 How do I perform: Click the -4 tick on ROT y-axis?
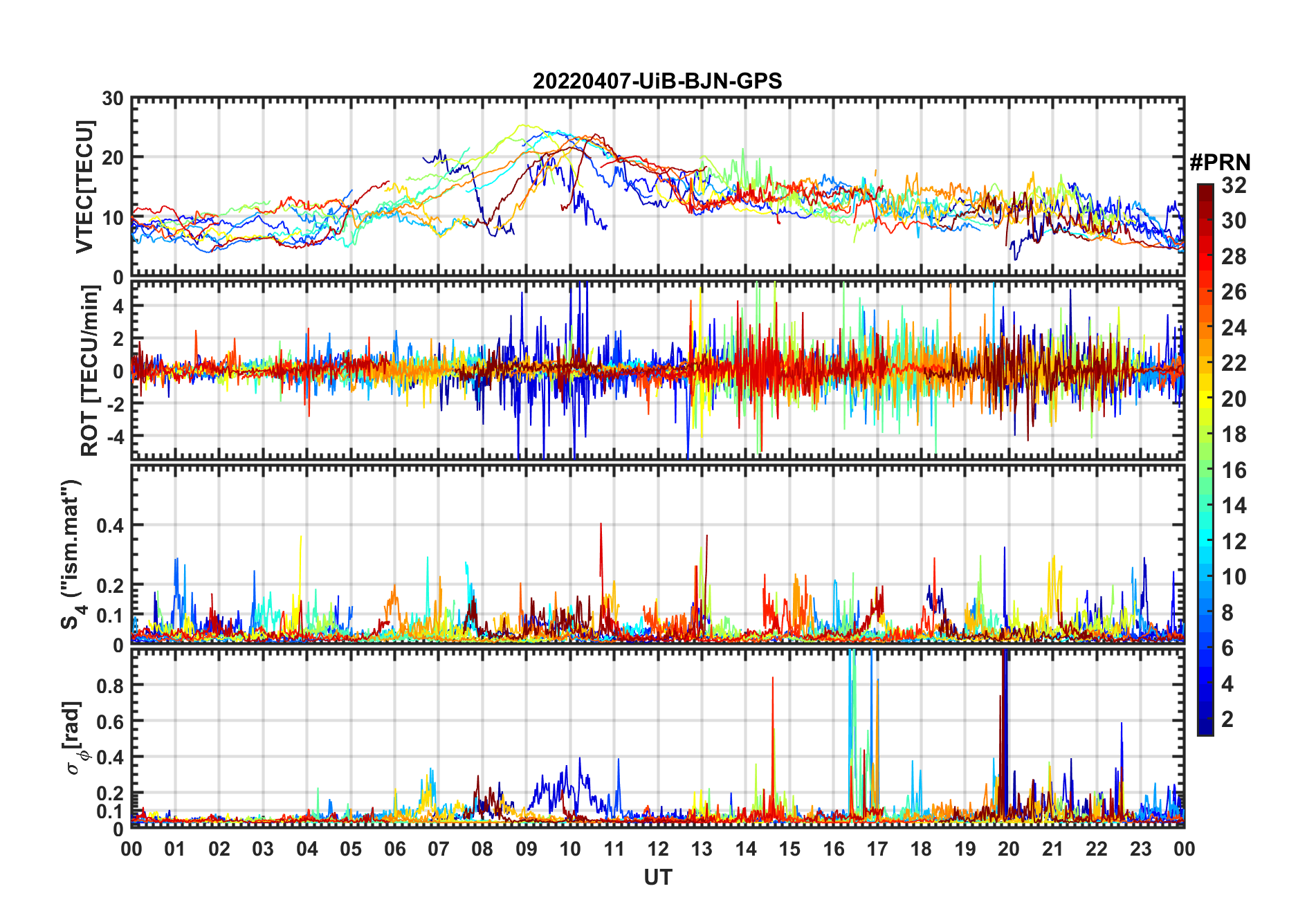[x=114, y=437]
